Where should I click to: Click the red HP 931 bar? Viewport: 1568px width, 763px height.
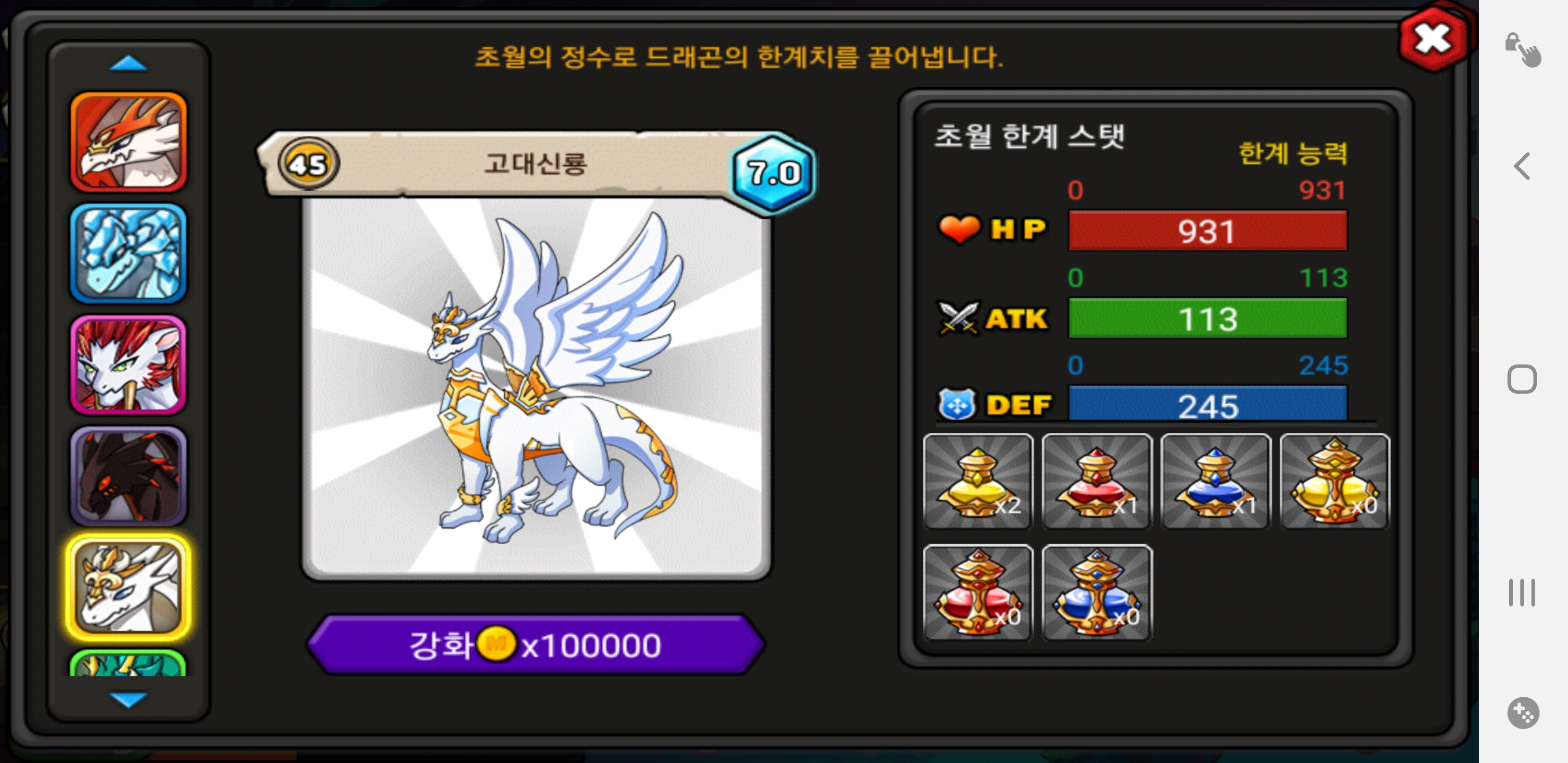click(x=1208, y=231)
